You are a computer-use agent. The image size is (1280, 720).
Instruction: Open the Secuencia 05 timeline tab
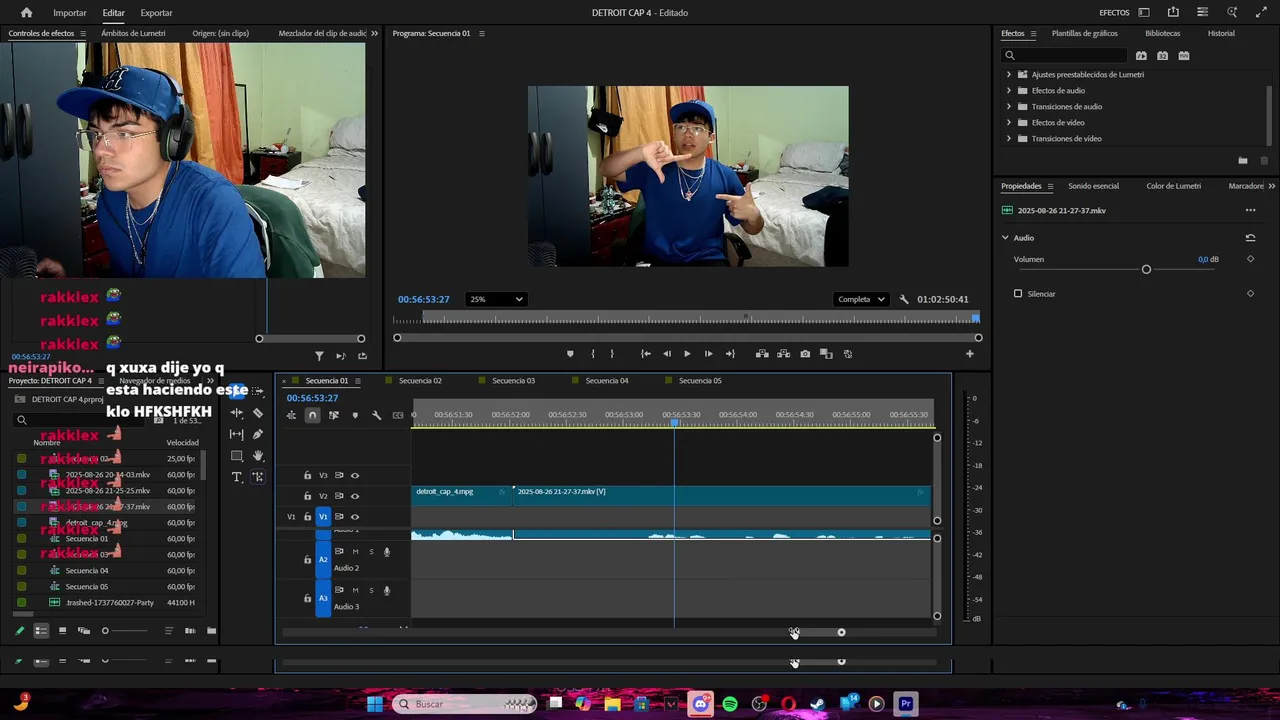(x=700, y=381)
